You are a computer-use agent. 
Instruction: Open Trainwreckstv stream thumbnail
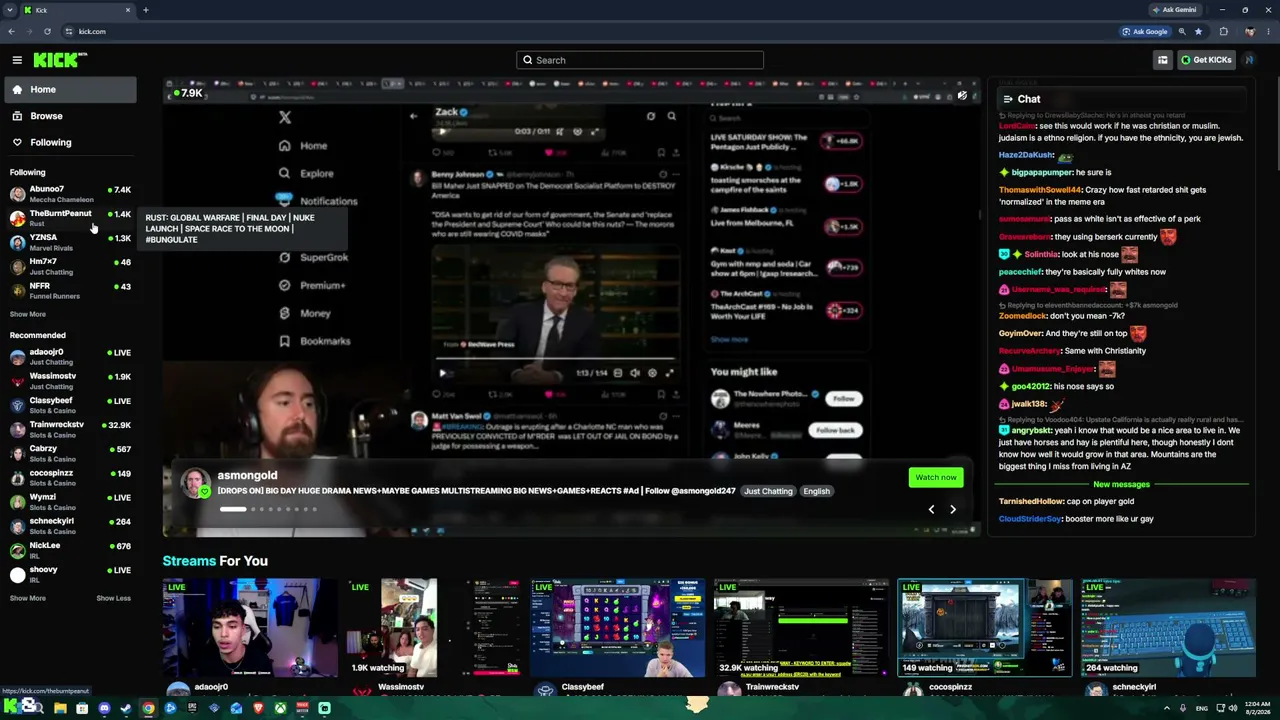[x=802, y=627]
